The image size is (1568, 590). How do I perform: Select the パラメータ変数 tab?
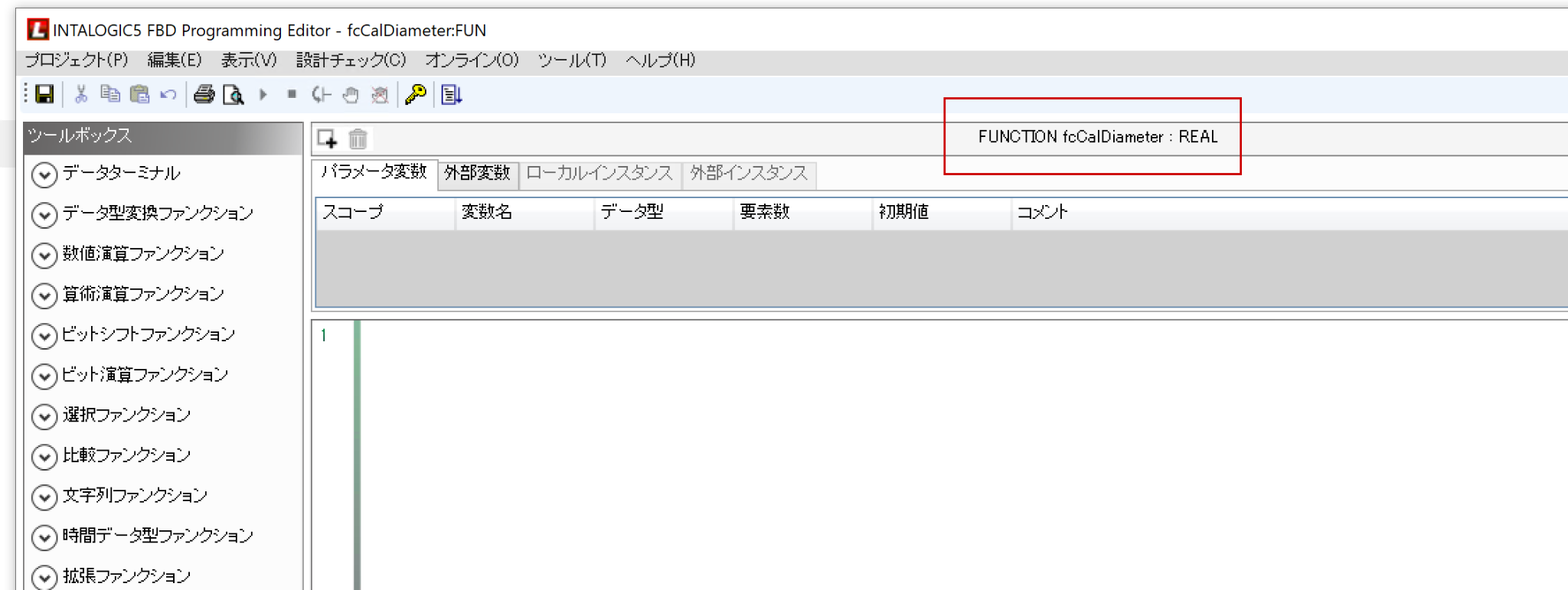click(x=374, y=172)
